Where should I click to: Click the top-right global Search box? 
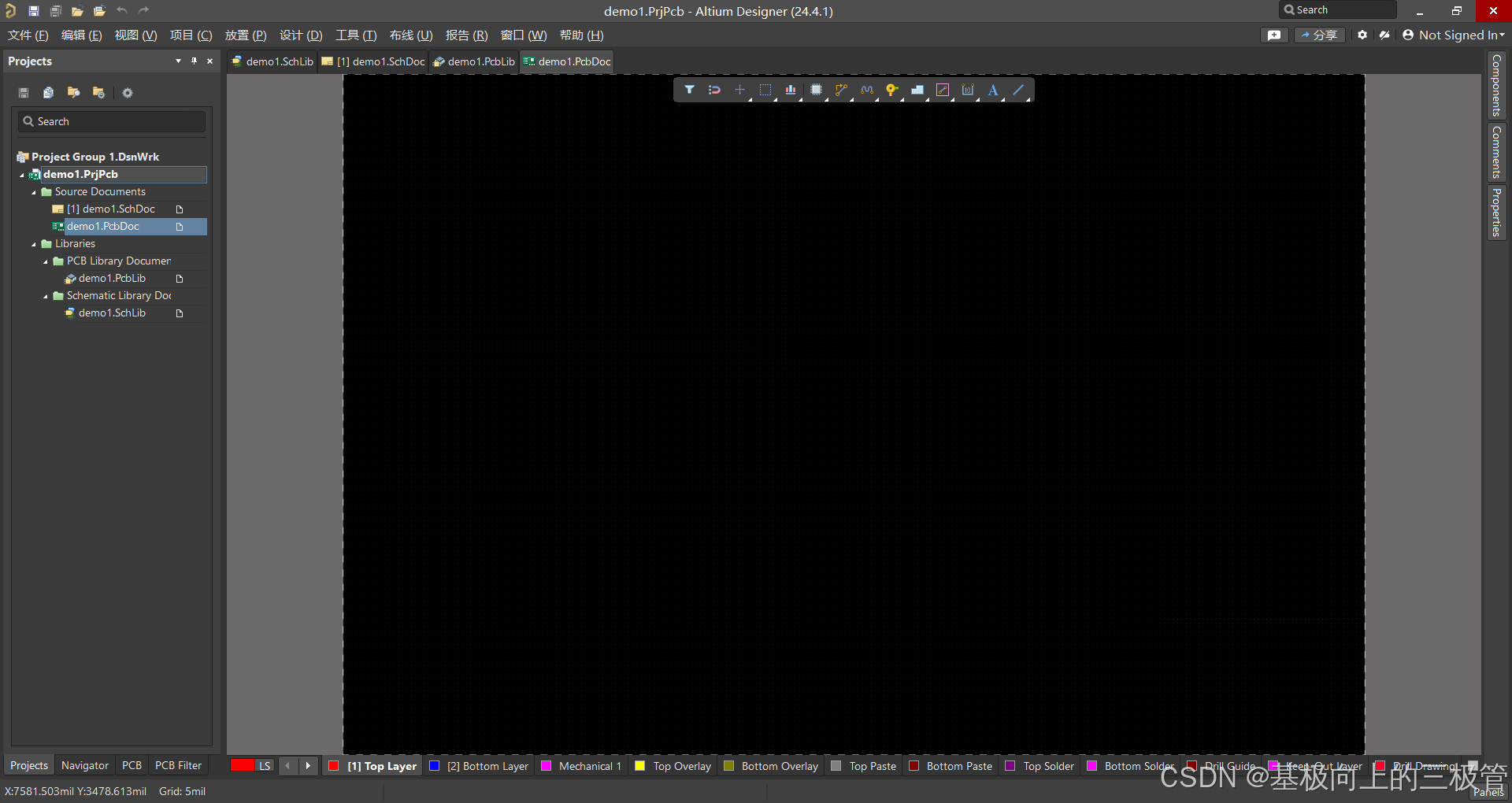coord(1337,10)
